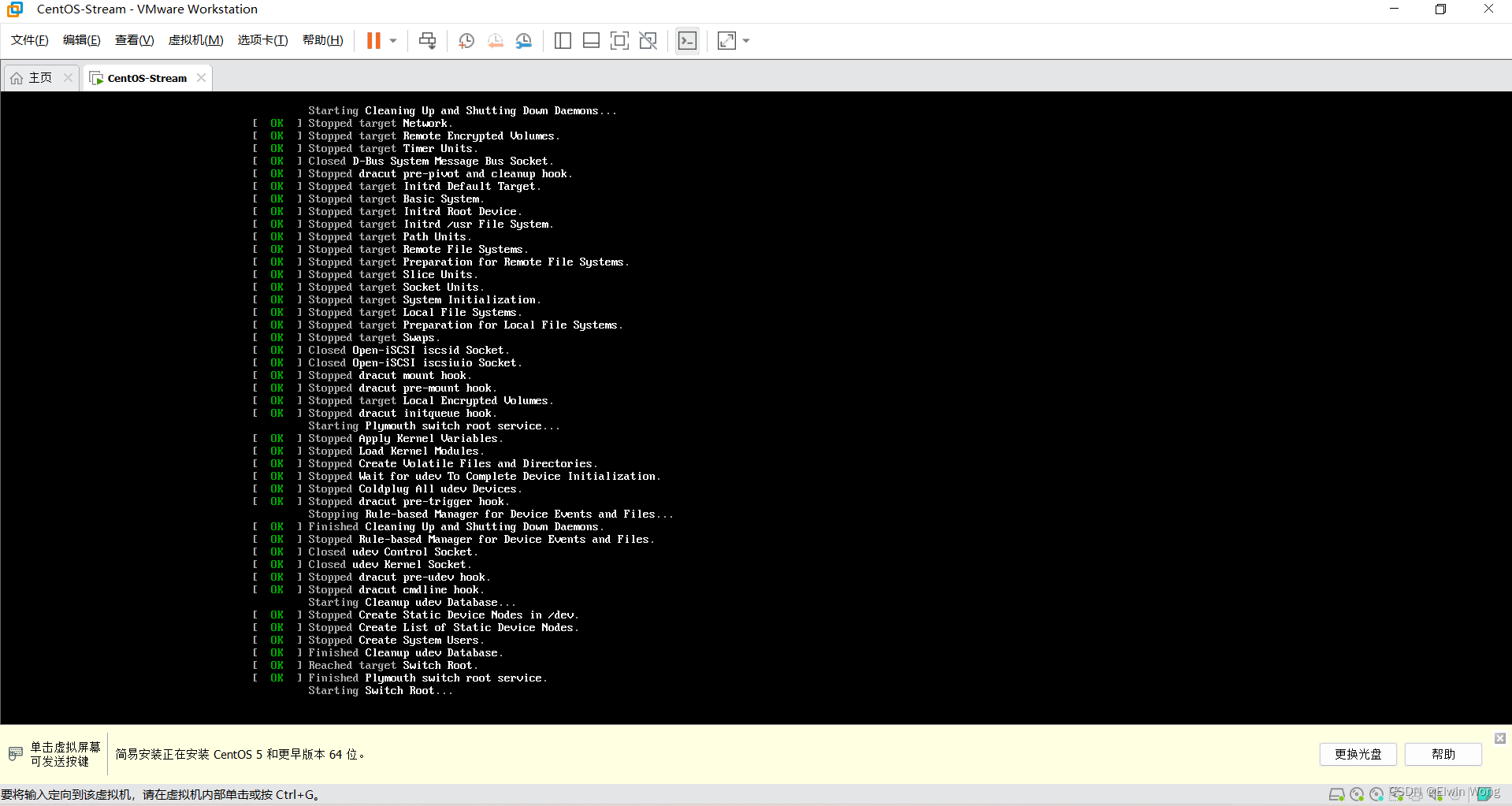Click the running VM icon on CentOS-Stream tab
Image resolution: width=1512 pixels, height=806 pixels.
(96, 78)
